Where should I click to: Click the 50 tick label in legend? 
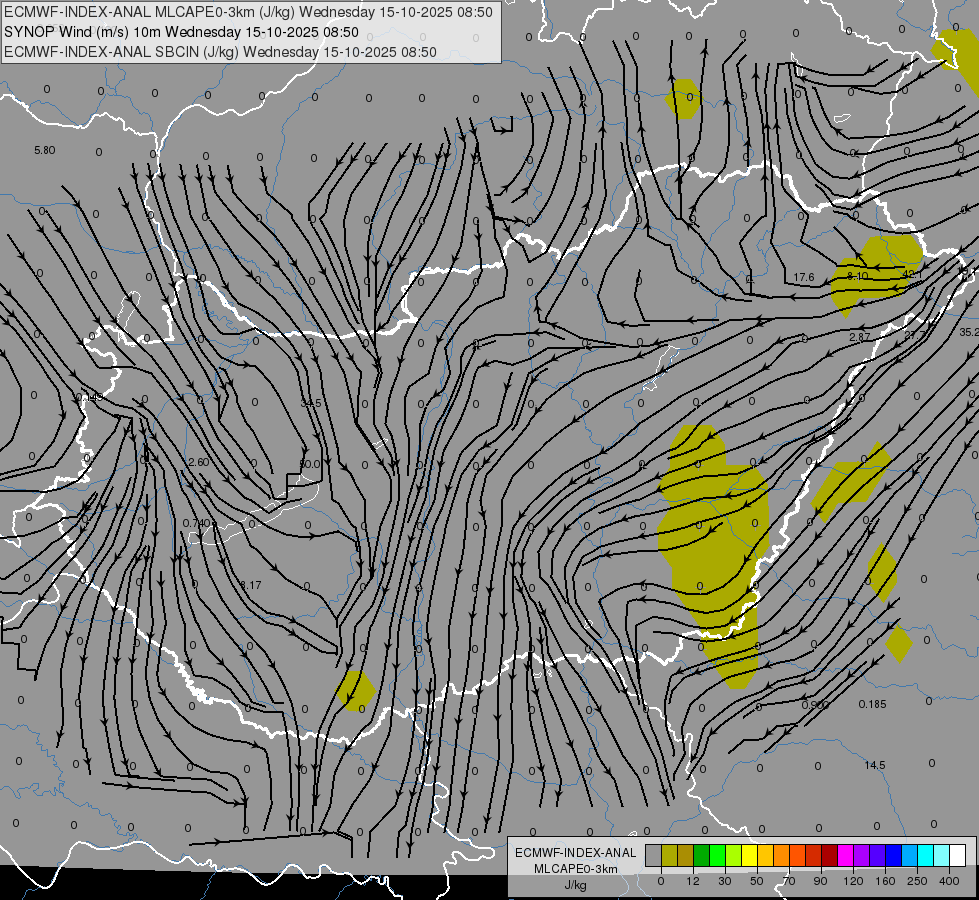[x=757, y=881]
